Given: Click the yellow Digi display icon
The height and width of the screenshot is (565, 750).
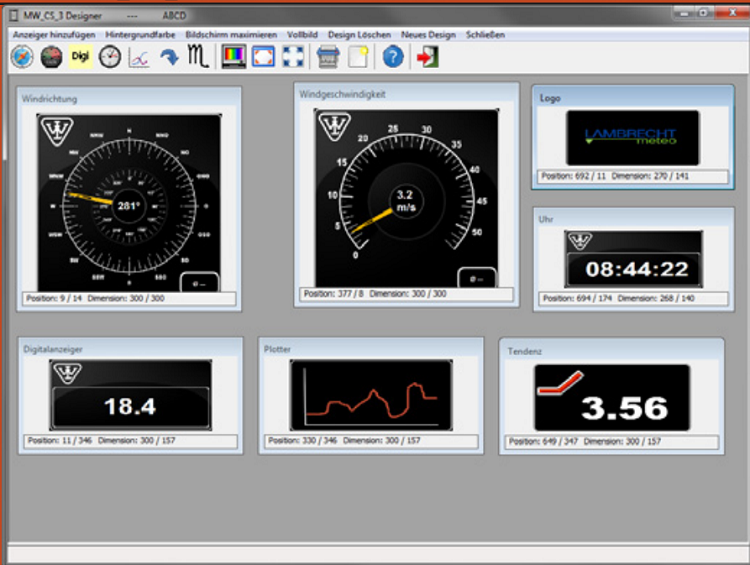Looking at the screenshot, I should [x=80, y=57].
